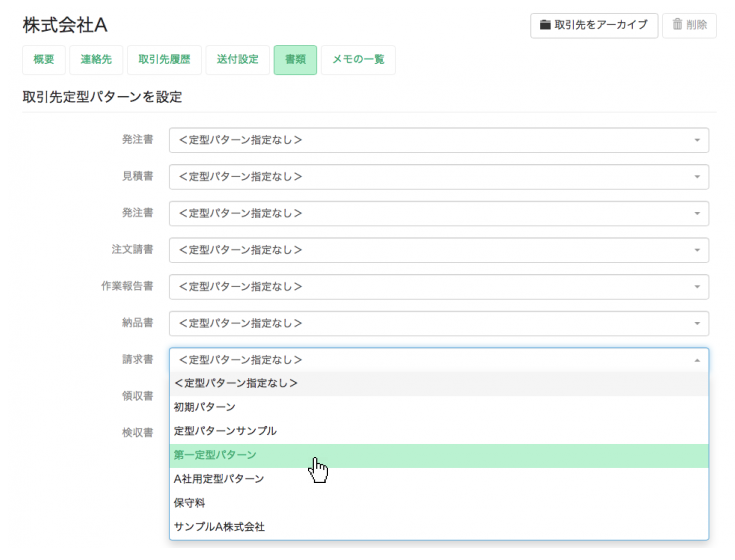This screenshot has width=735, height=560.
Task: Expand the 見積書 pattern dropdown
Action: coord(439,177)
